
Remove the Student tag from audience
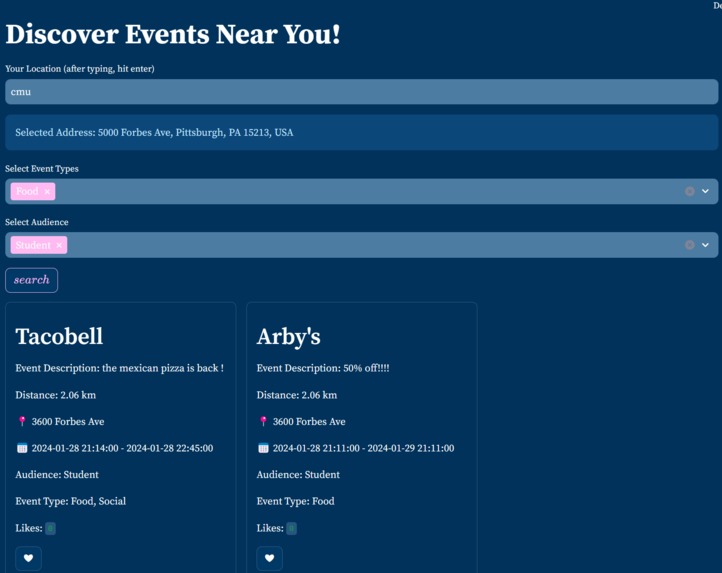tap(59, 245)
